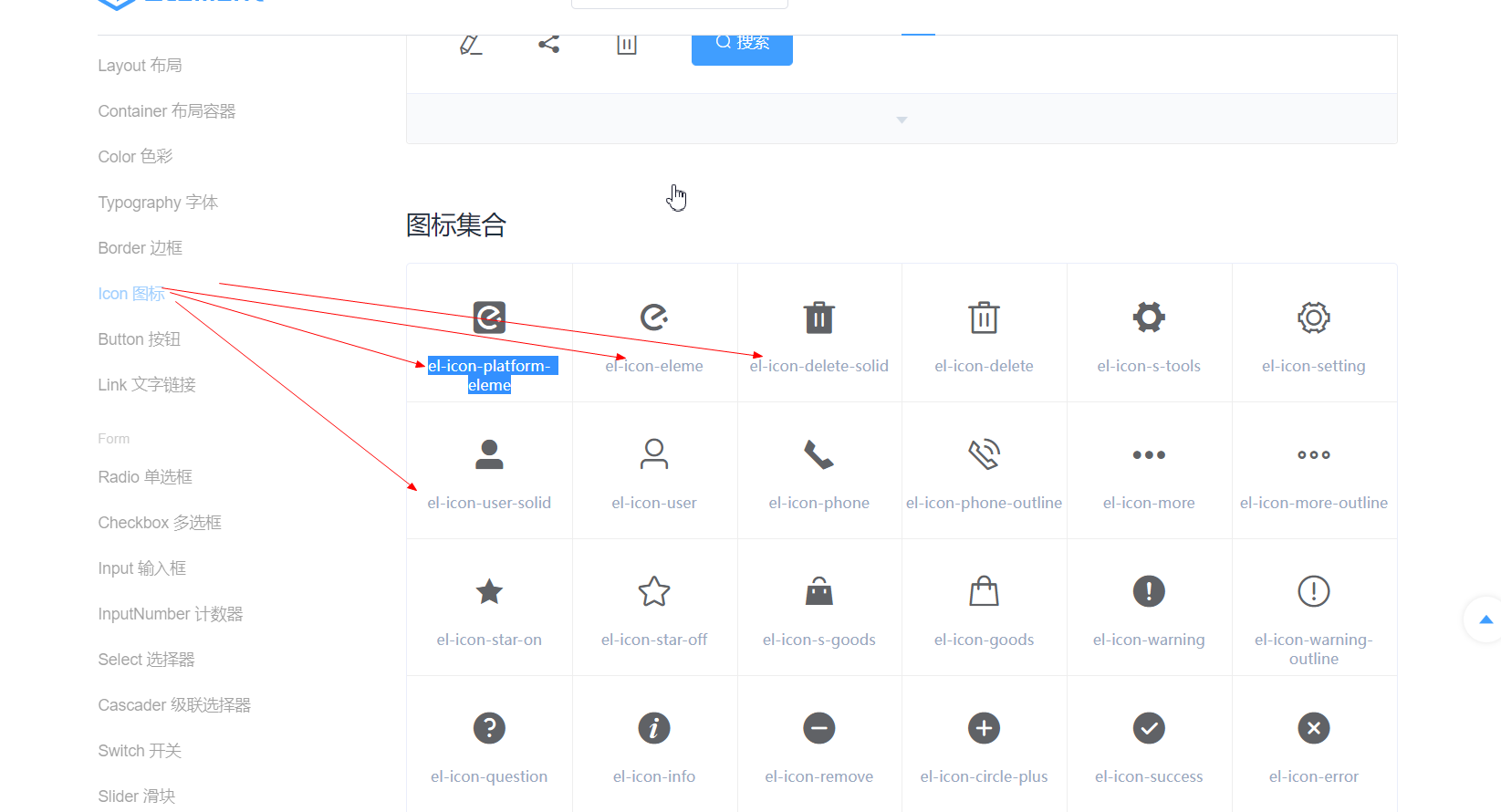Screen dimensions: 1501x812
Task: Select the el-icon-user outline icon
Action: [x=654, y=454]
